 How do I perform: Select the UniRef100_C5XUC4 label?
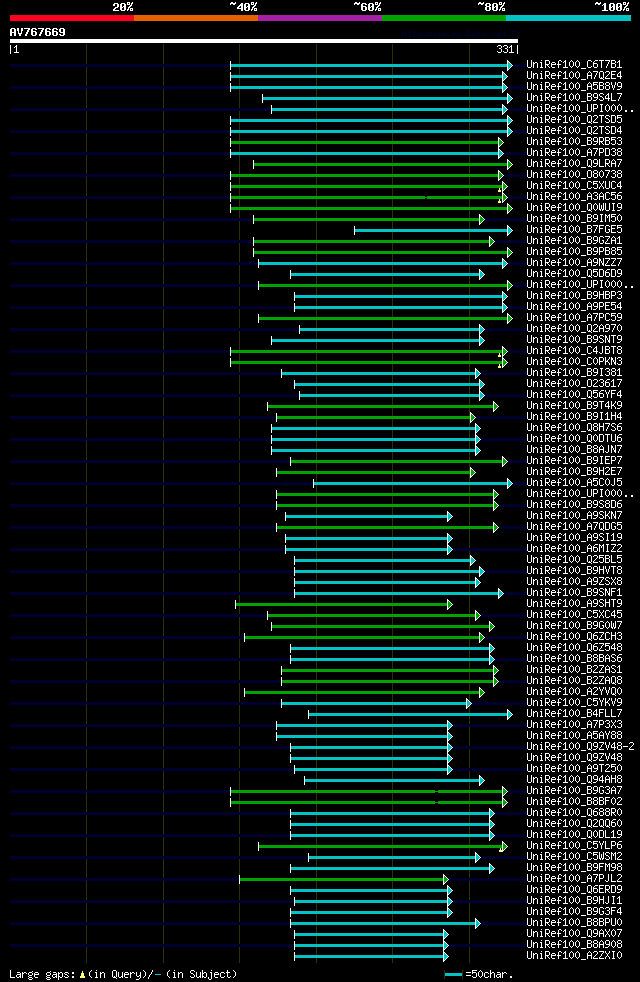574,186
